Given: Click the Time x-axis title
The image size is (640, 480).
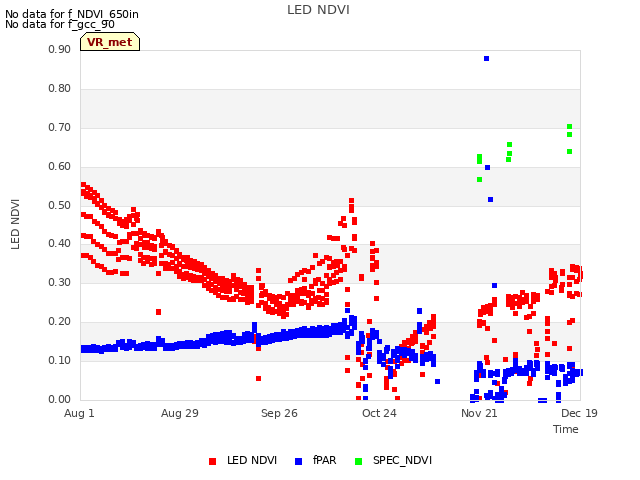Looking at the screenshot, I should (x=566, y=429).
